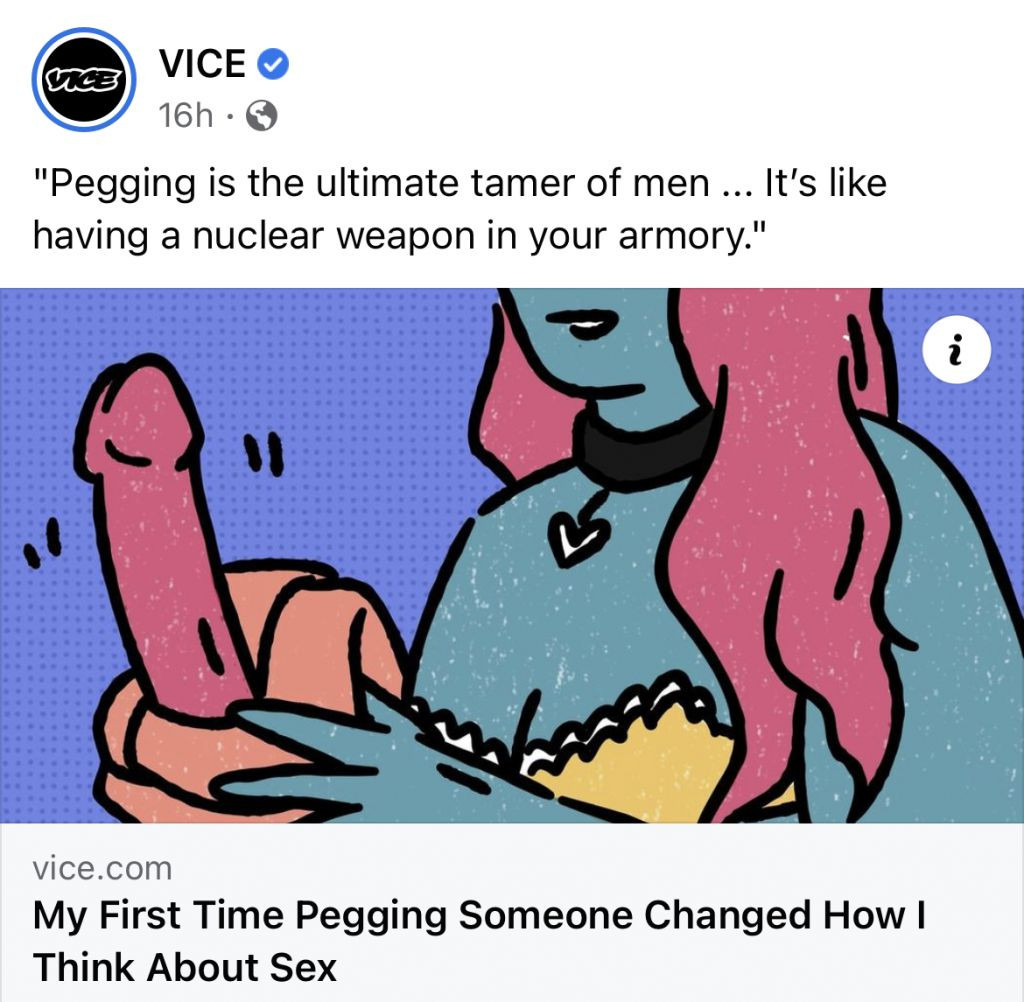Click the heart pendant in the illustration

(578, 538)
